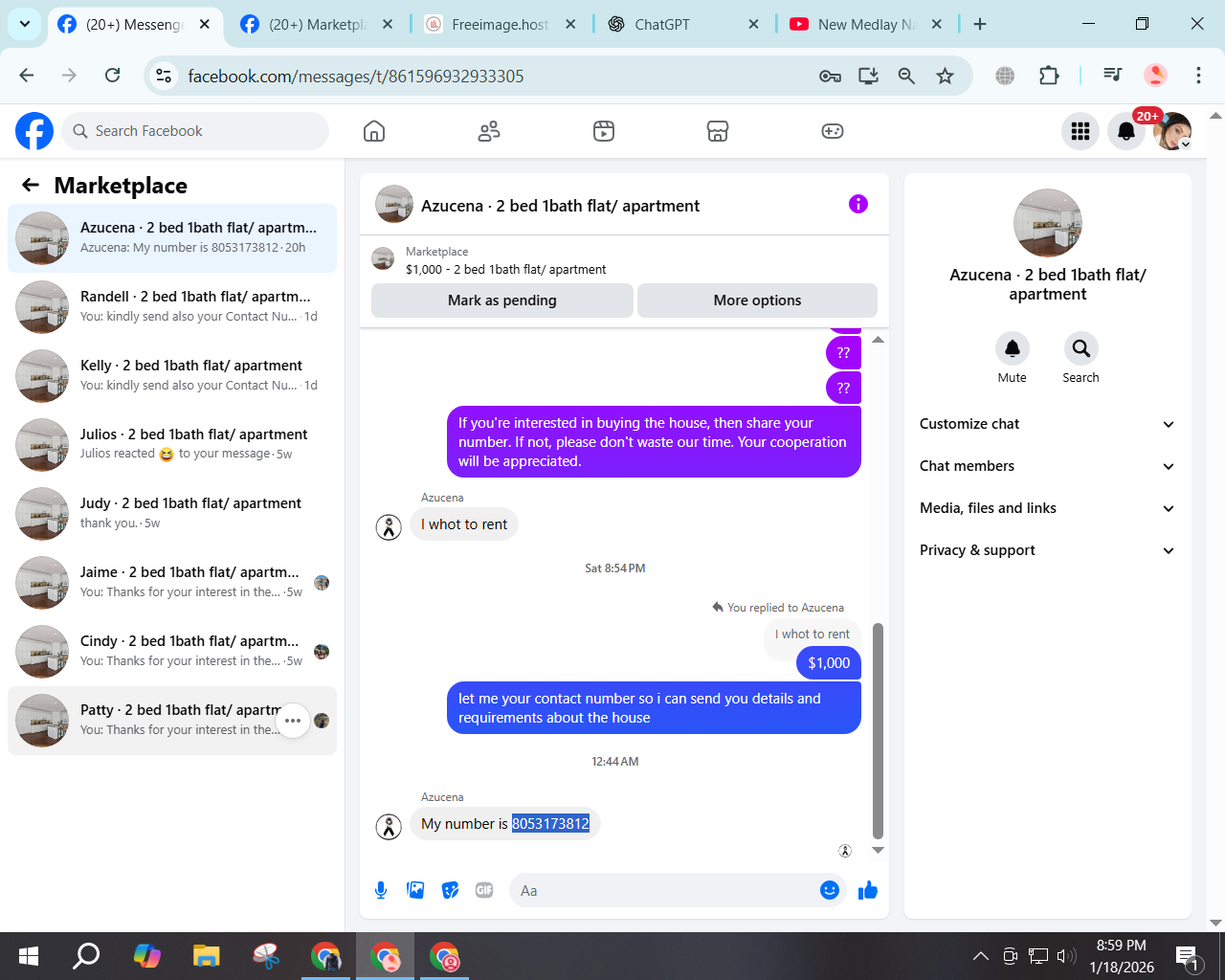Open the Video icon in top navigation
Image resolution: width=1225 pixels, height=980 pixels.
tap(604, 131)
